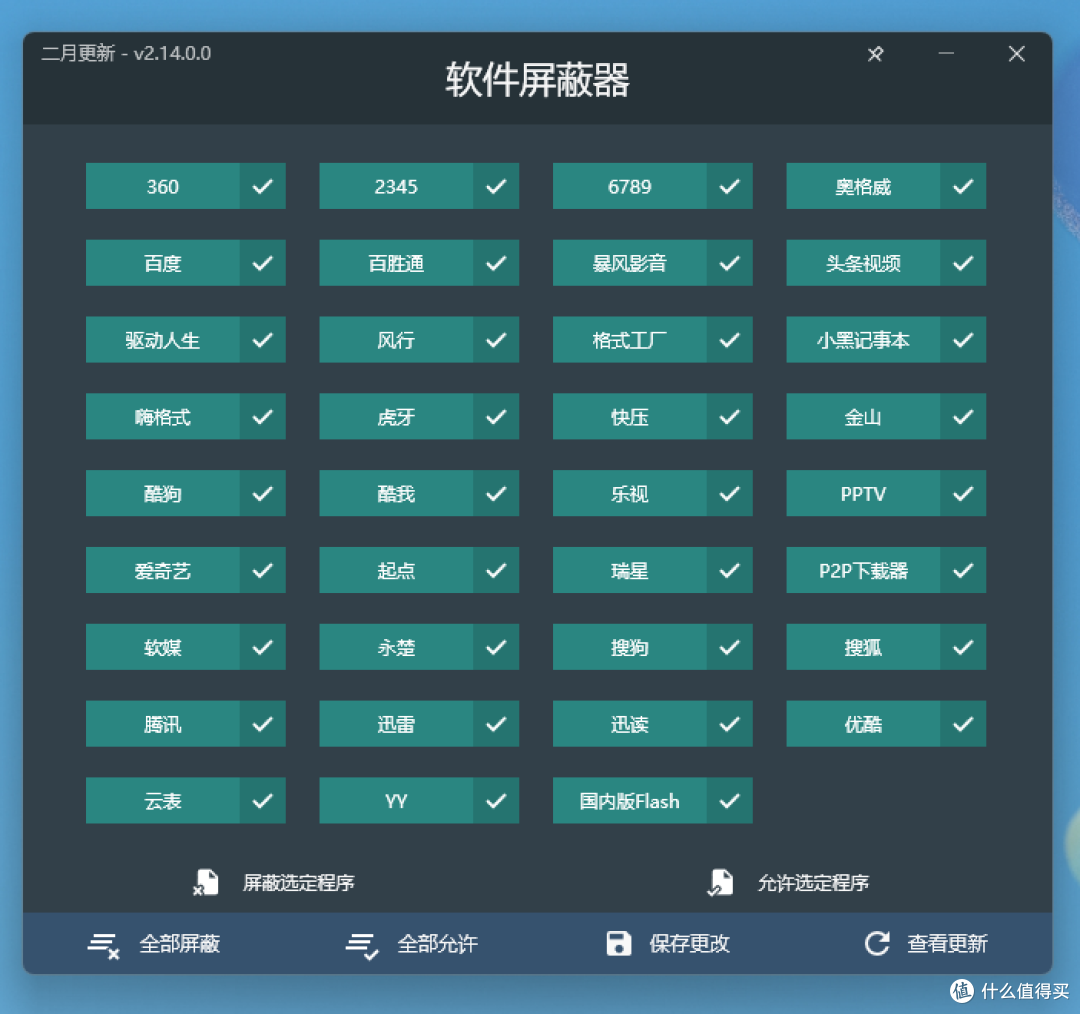Click the 全部屏蔽 label
The height and width of the screenshot is (1014, 1080).
(x=180, y=944)
